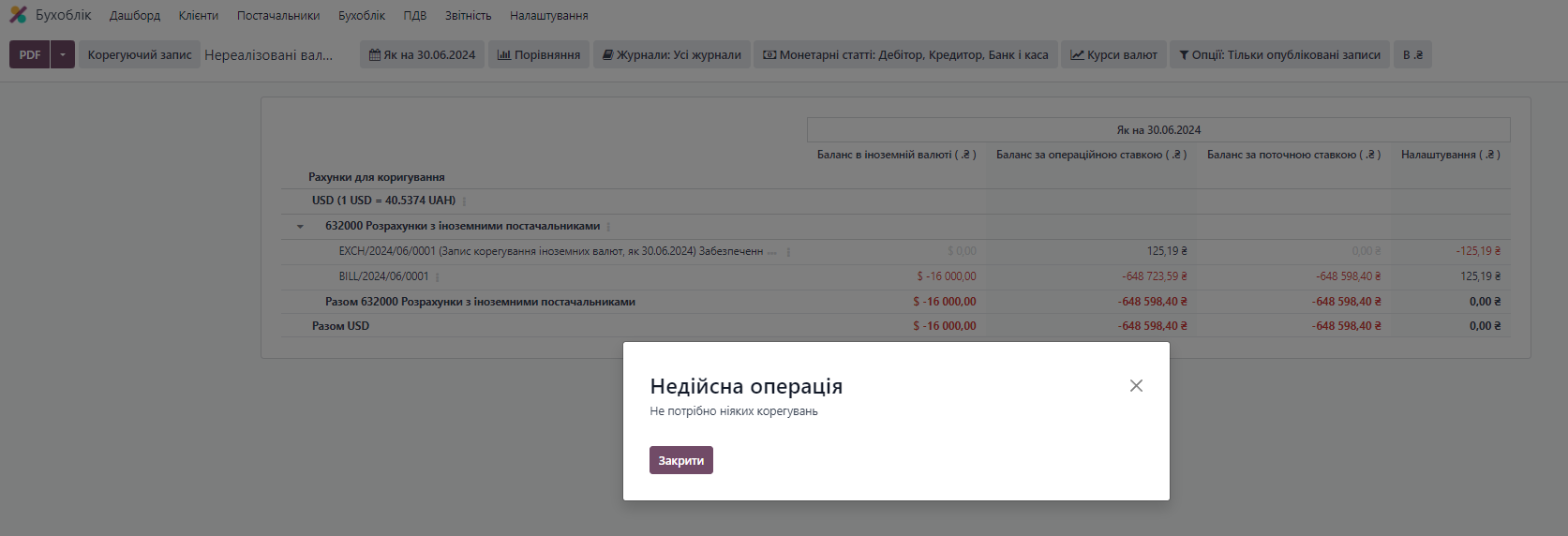
Task: Open the Монетарні статті filter
Action: pyautogui.click(x=906, y=54)
